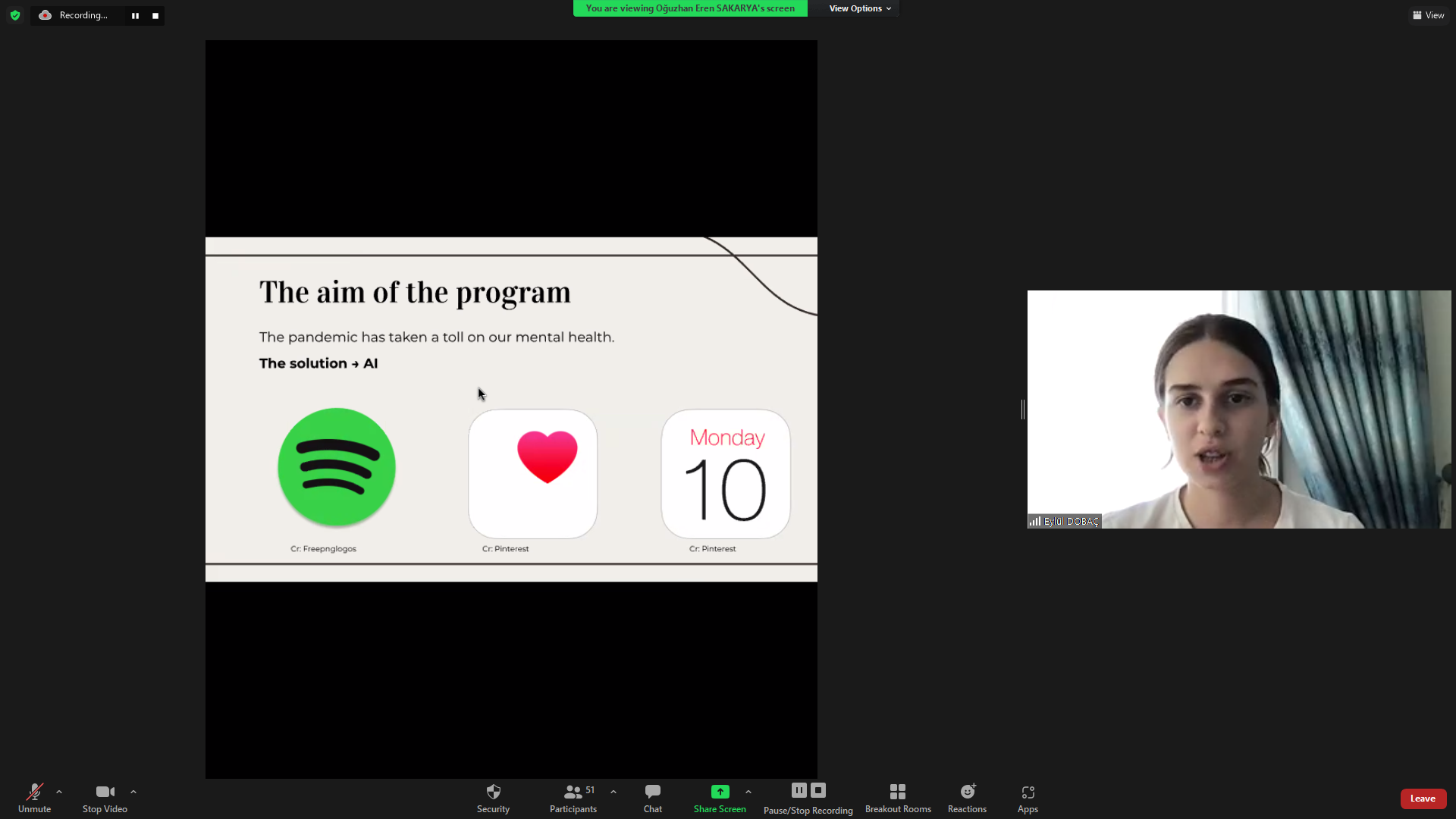Open the Security shield icon
The height and width of the screenshot is (819, 1456).
coord(493,792)
